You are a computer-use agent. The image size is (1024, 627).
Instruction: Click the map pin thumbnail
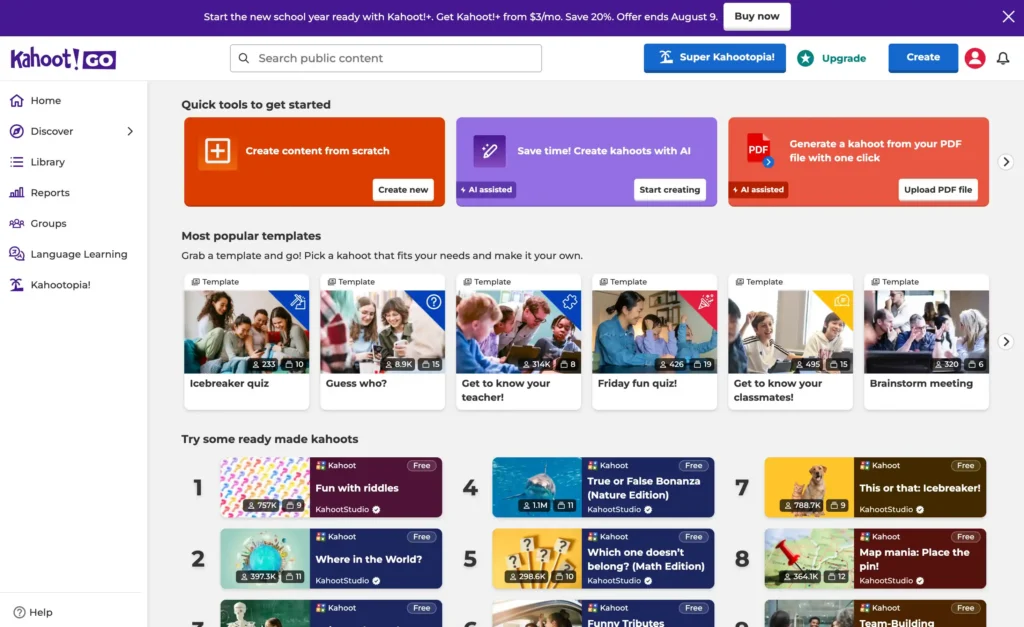tap(809, 558)
